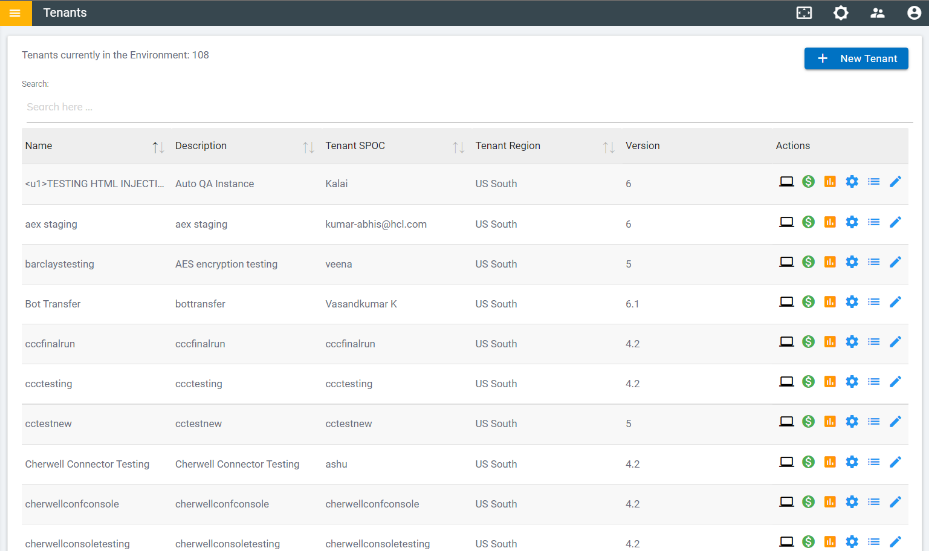
Task: Sort by Description using its arrows
Action: pyautogui.click(x=308, y=147)
